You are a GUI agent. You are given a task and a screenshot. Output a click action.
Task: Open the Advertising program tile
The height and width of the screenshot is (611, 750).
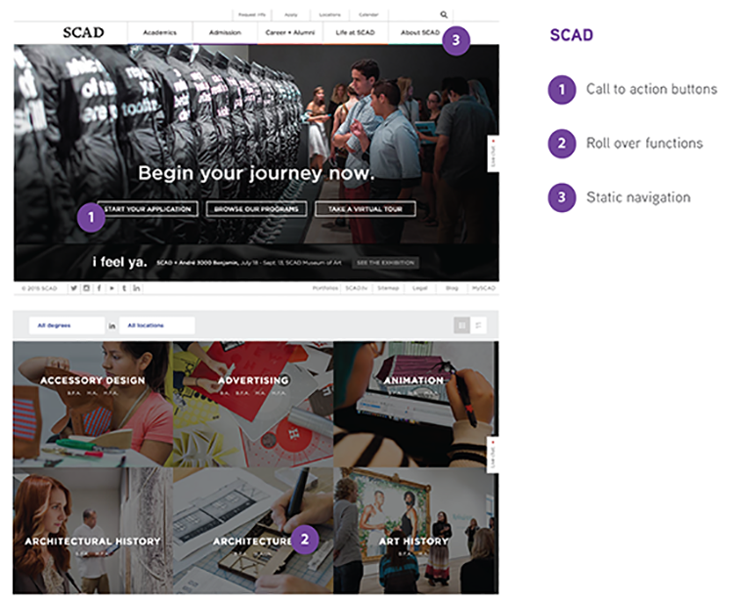(253, 404)
